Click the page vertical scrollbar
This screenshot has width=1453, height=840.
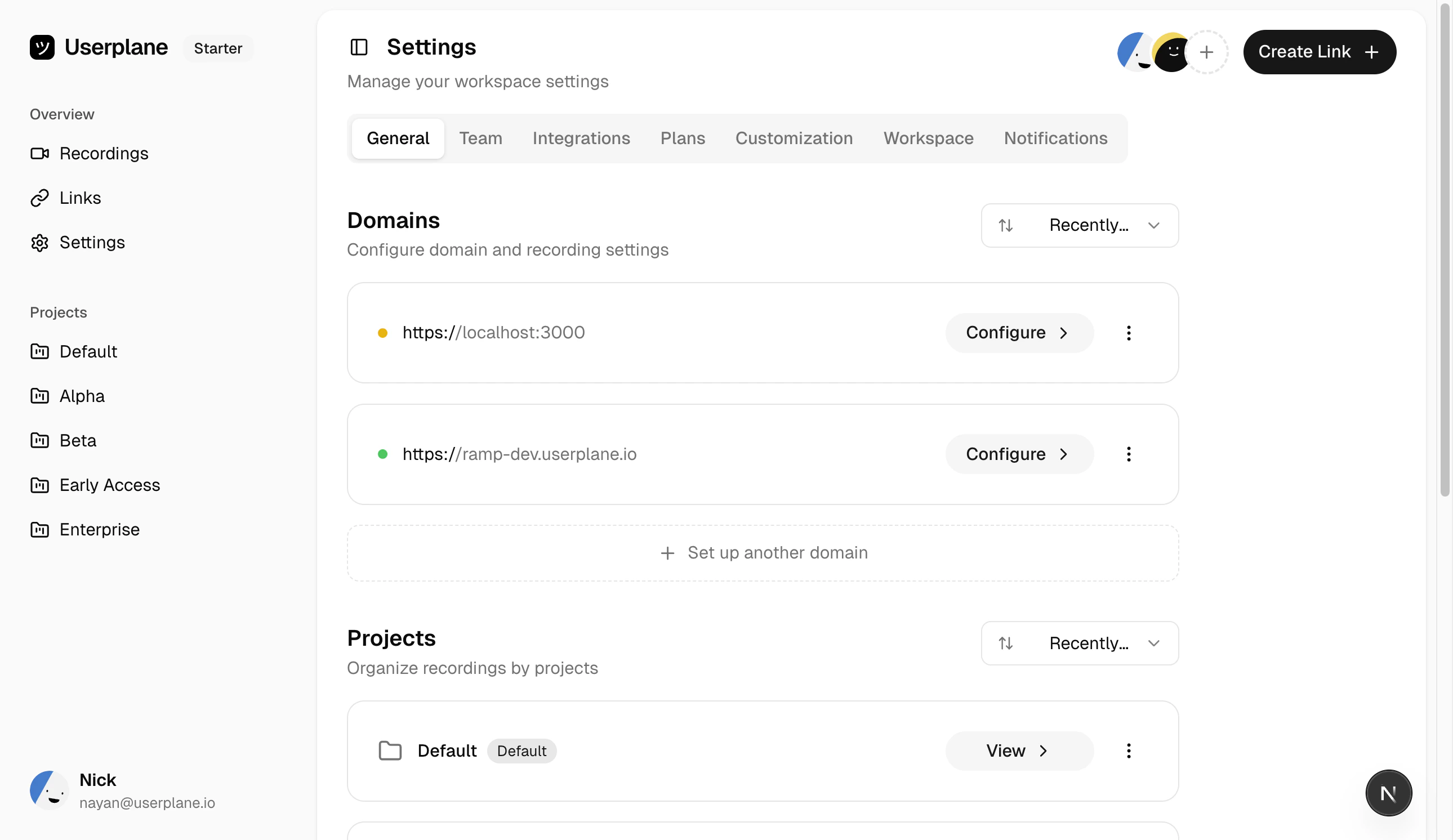(x=1445, y=248)
